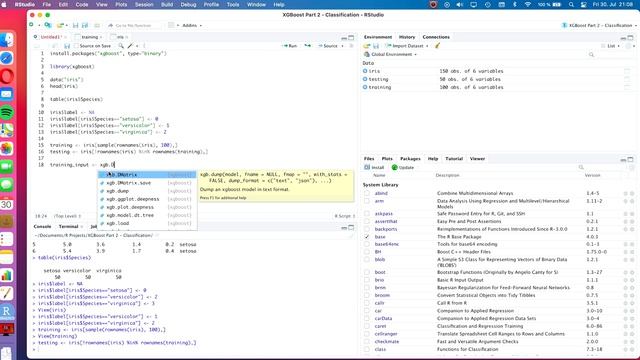640x360 pixels.
Task: Open the caret package link
Action: [x=380, y=326]
